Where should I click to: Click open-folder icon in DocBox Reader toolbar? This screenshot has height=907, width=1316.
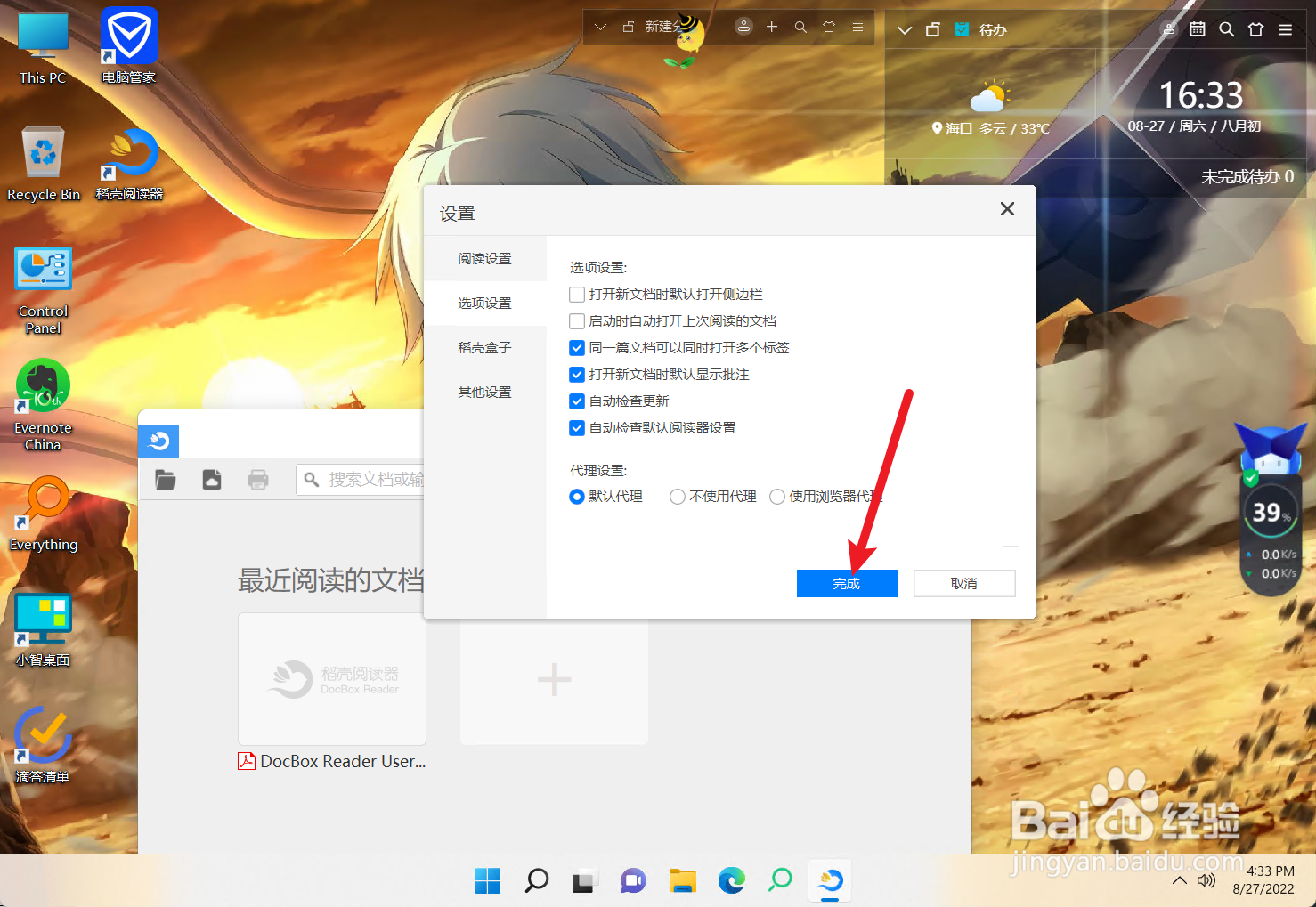166,480
